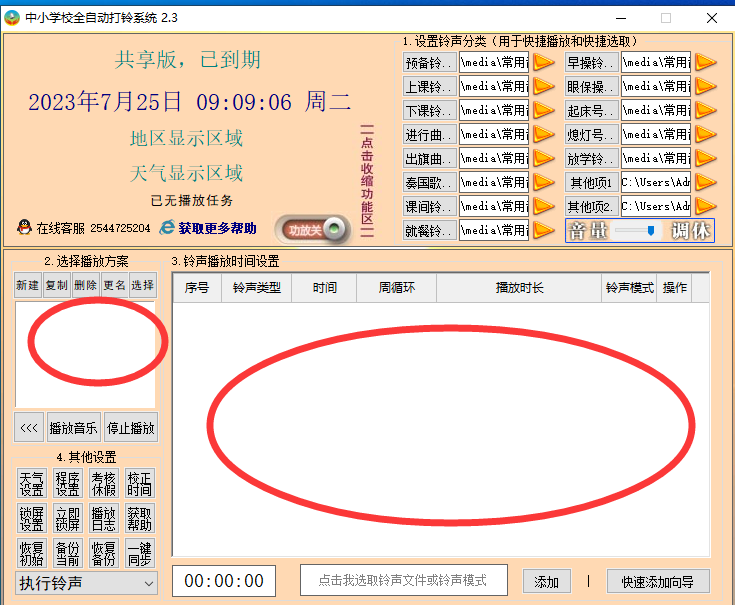Screen dimensions: 735x605
Task: Click the 上课铃 file path field
Action: (494, 86)
